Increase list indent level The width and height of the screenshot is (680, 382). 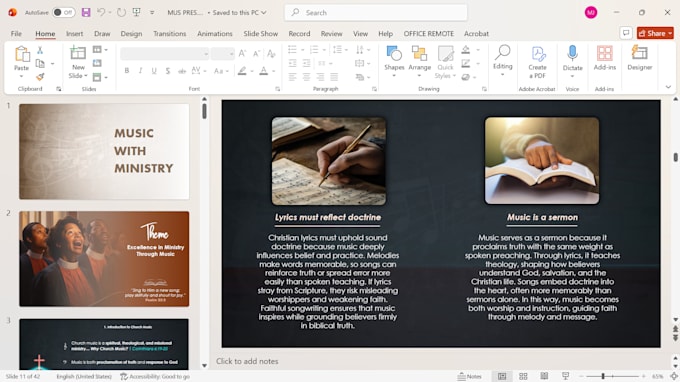[306, 63]
